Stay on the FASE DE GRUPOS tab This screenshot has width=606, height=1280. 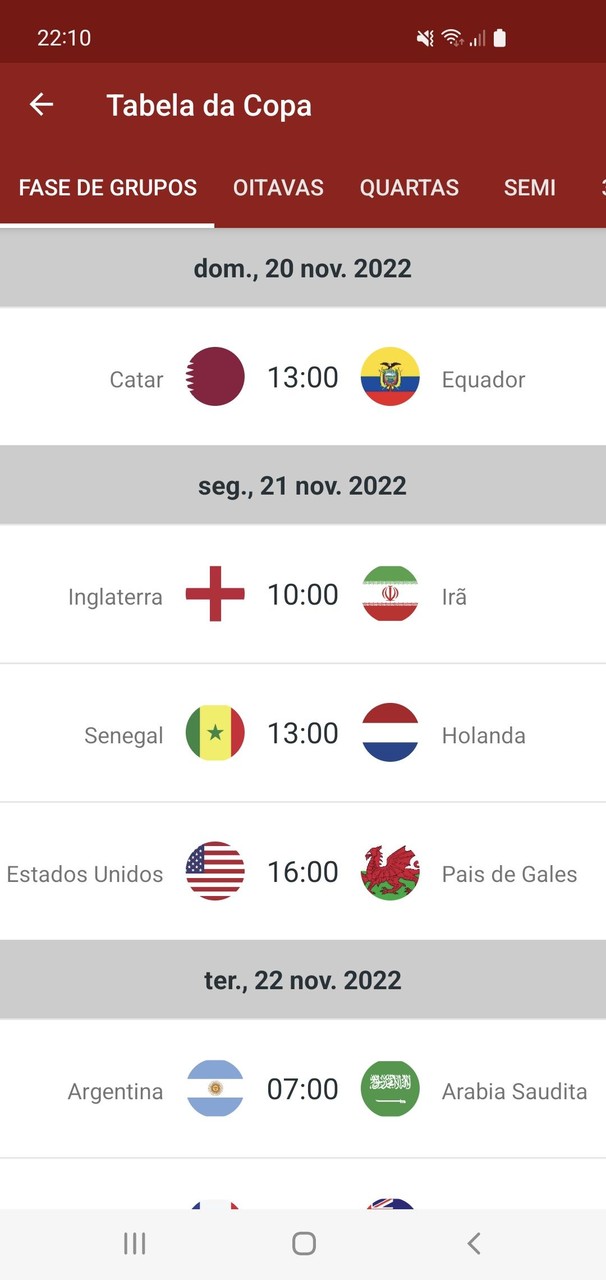pyautogui.click(x=107, y=187)
